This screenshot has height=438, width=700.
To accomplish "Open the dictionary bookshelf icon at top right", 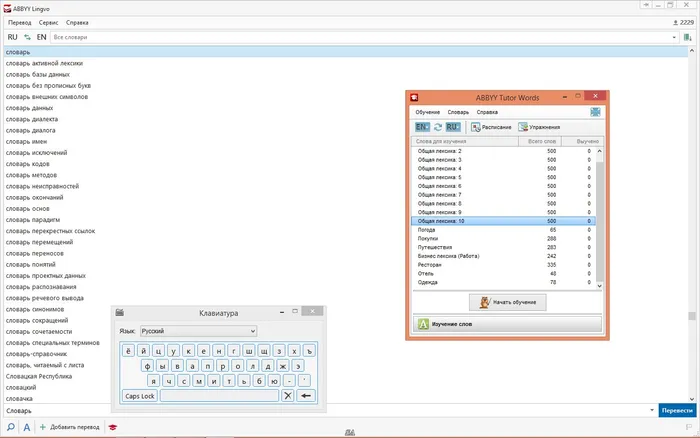I will 688,38.
